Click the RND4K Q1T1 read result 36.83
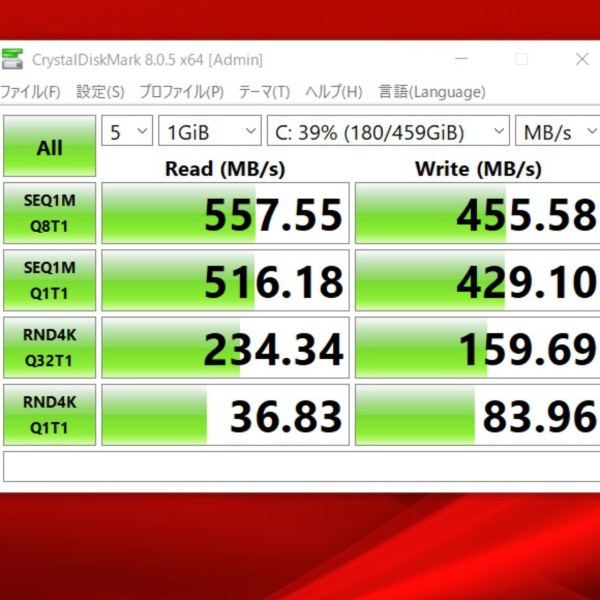The height and width of the screenshot is (600, 600). (x=225, y=415)
